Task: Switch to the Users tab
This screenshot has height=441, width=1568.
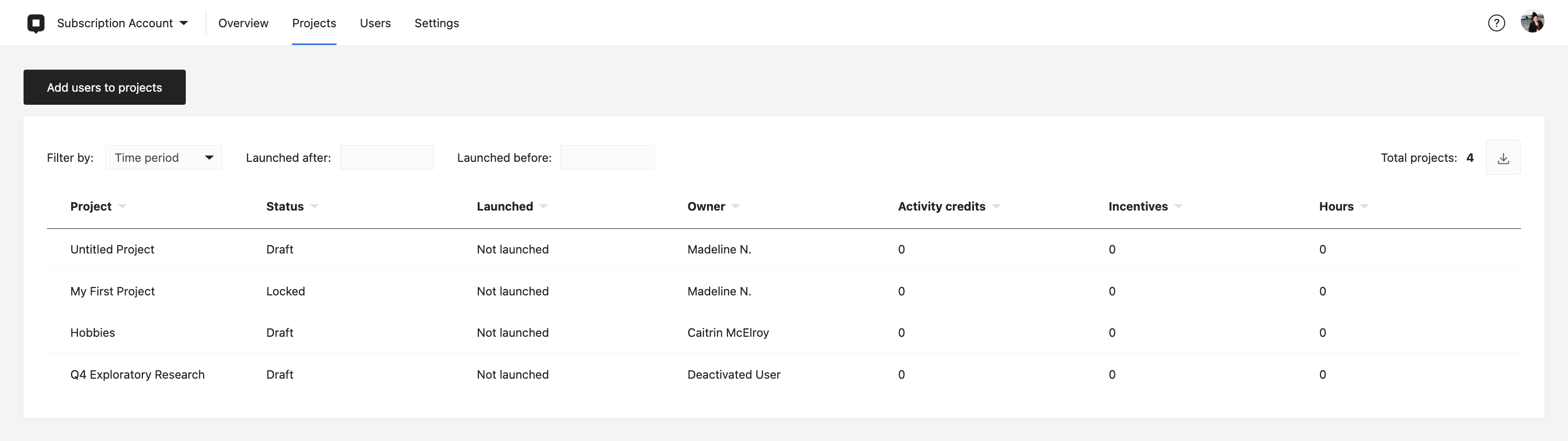Action: coord(376,23)
